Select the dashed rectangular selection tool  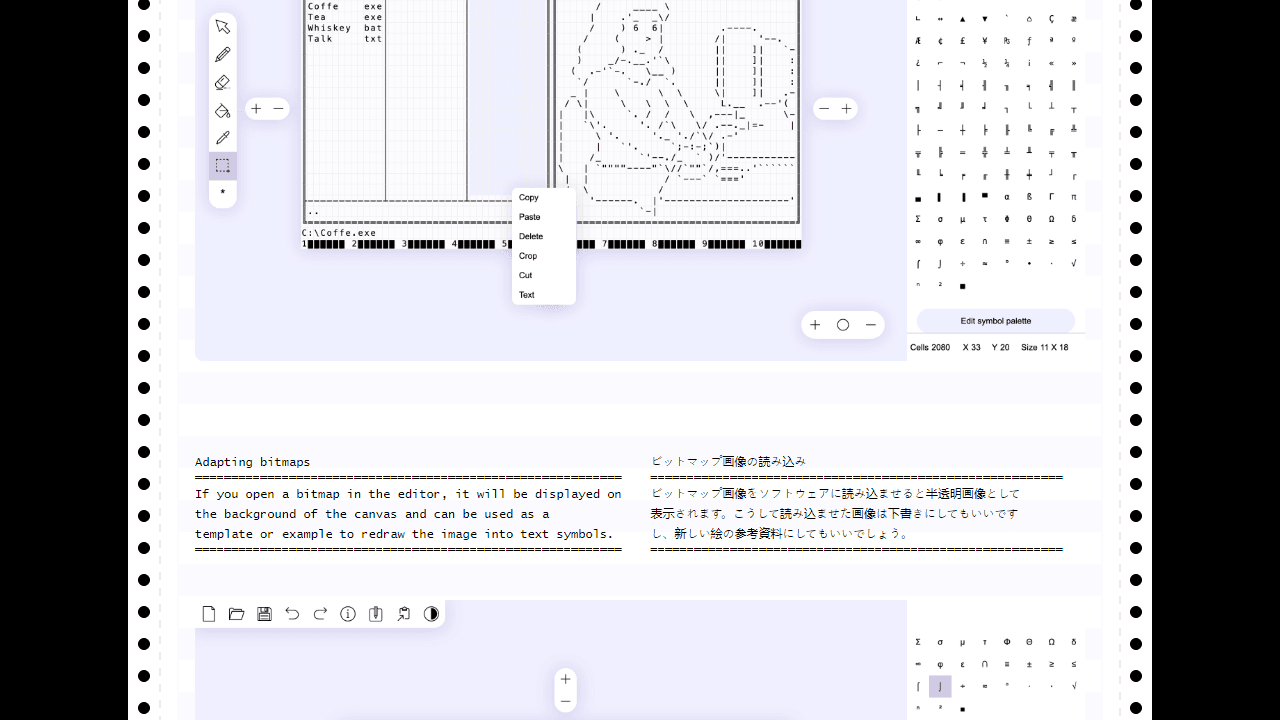pyautogui.click(x=223, y=166)
